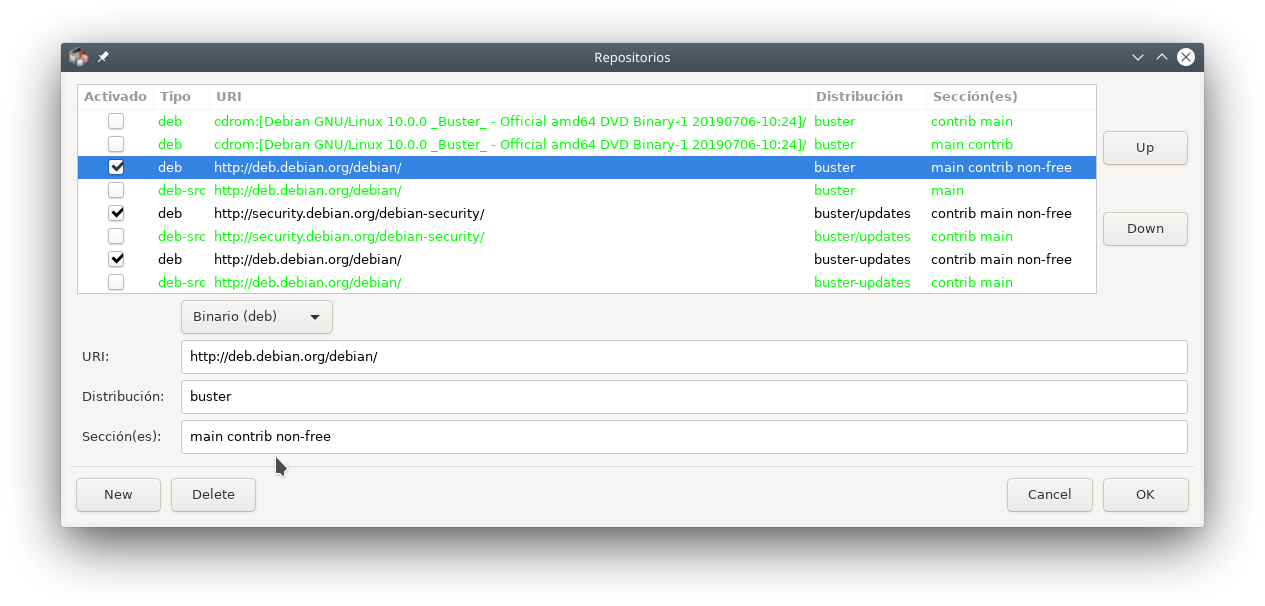Toggle the pin window icon
1265x606 pixels.
point(103,57)
